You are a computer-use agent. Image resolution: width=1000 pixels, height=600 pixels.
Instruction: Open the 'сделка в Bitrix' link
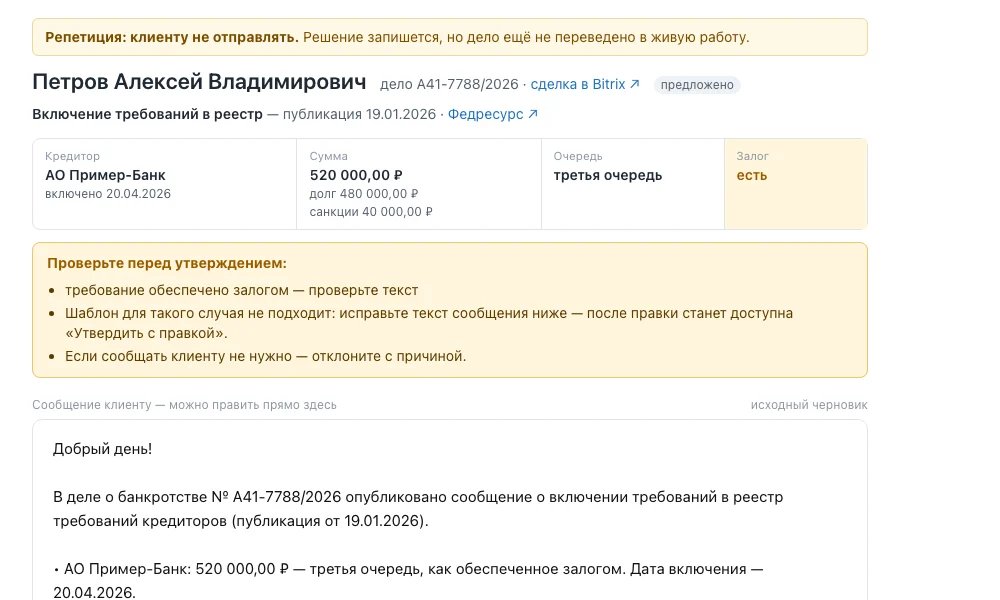tap(584, 84)
